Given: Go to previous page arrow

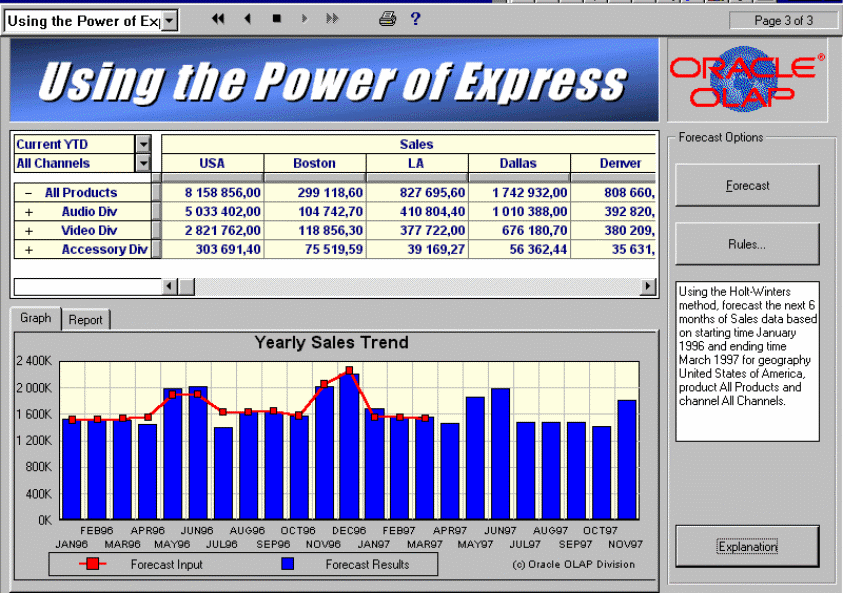Looking at the screenshot, I should 247,19.
